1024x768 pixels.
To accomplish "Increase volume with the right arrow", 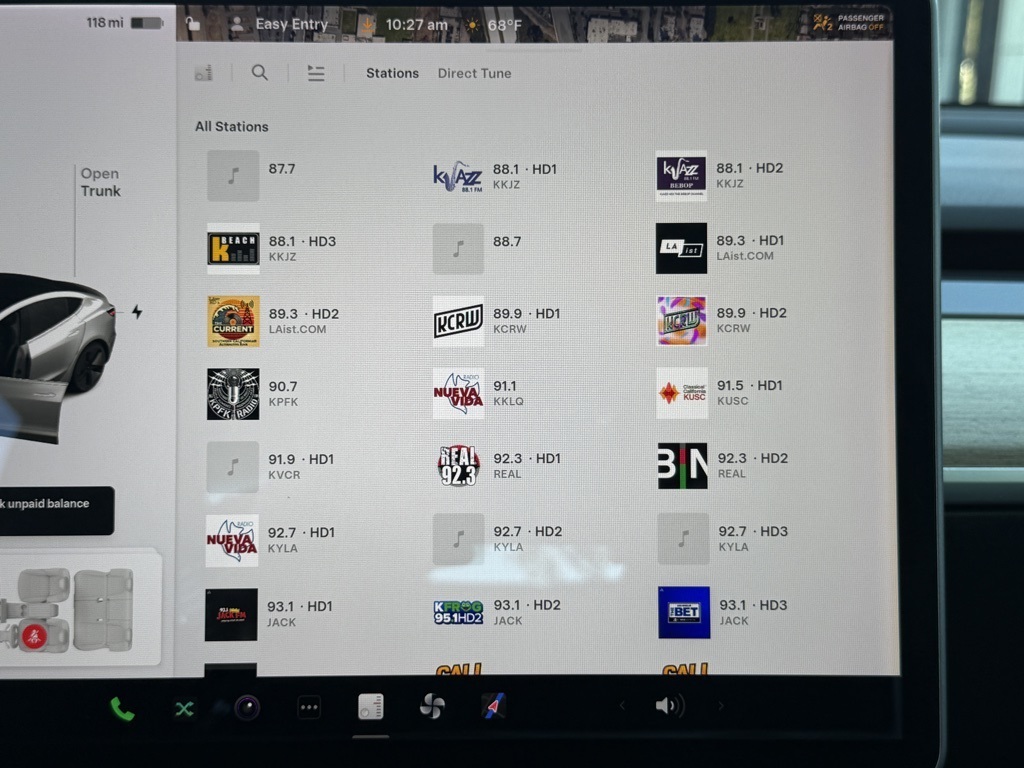I will [721, 706].
